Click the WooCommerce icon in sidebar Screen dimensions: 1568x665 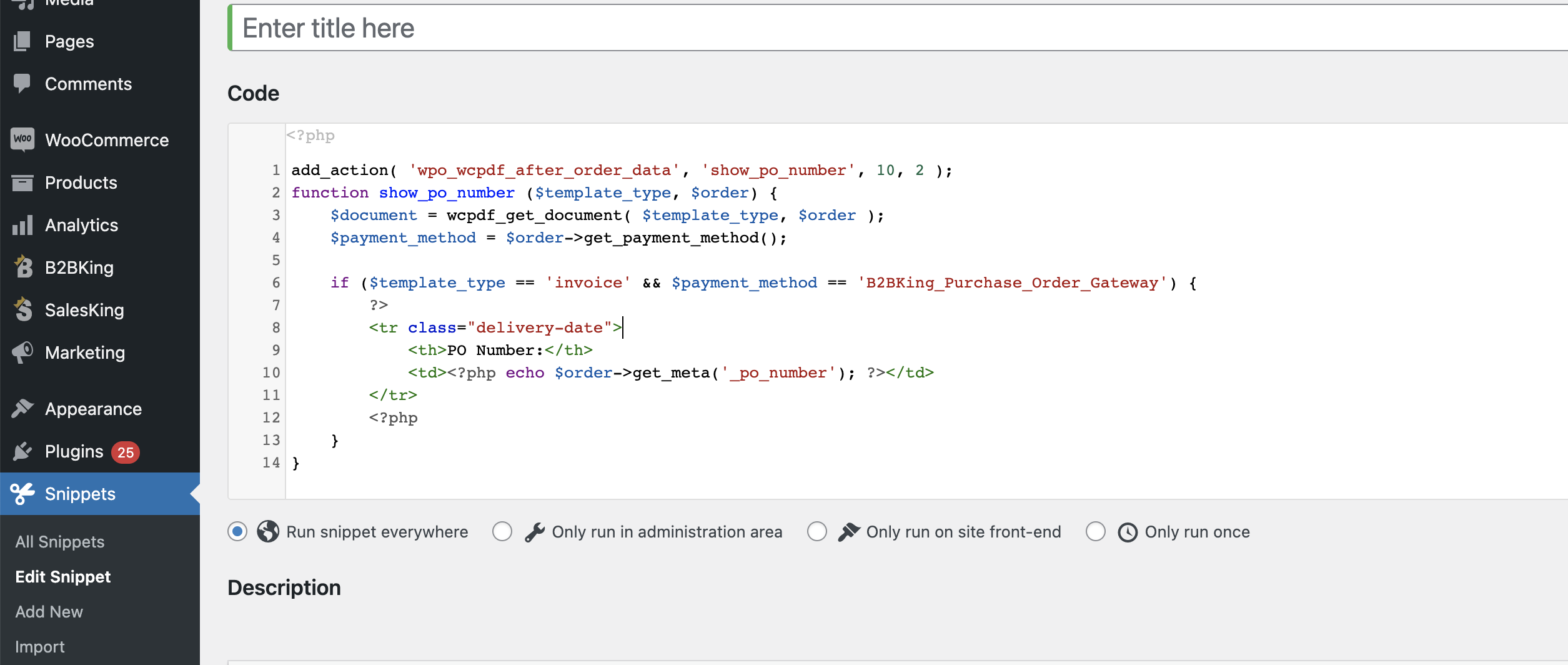tap(22, 139)
